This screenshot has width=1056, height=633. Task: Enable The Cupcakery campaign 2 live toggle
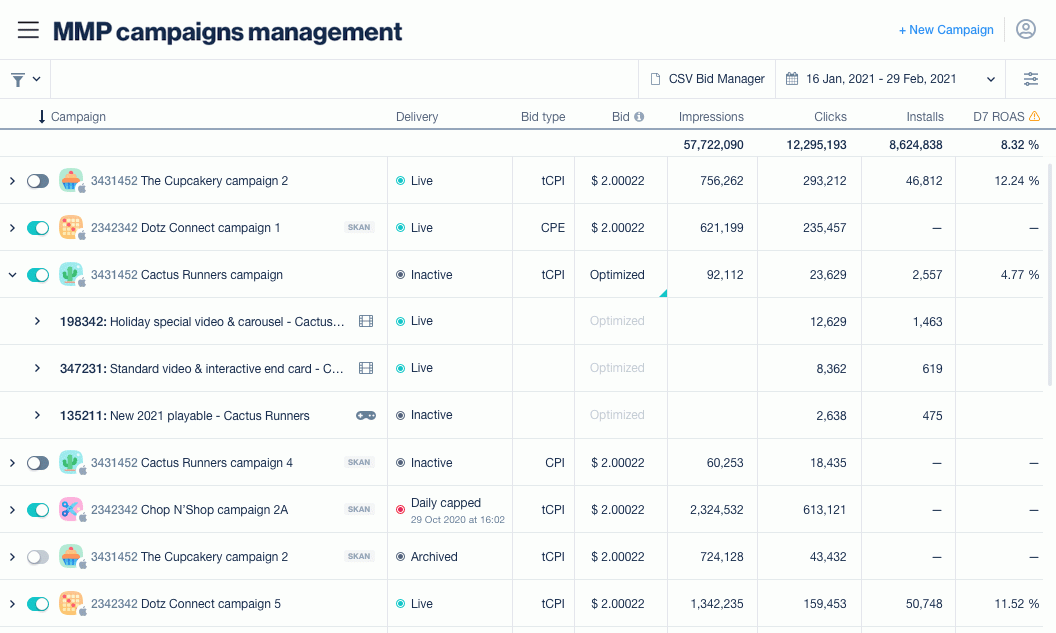coord(38,181)
